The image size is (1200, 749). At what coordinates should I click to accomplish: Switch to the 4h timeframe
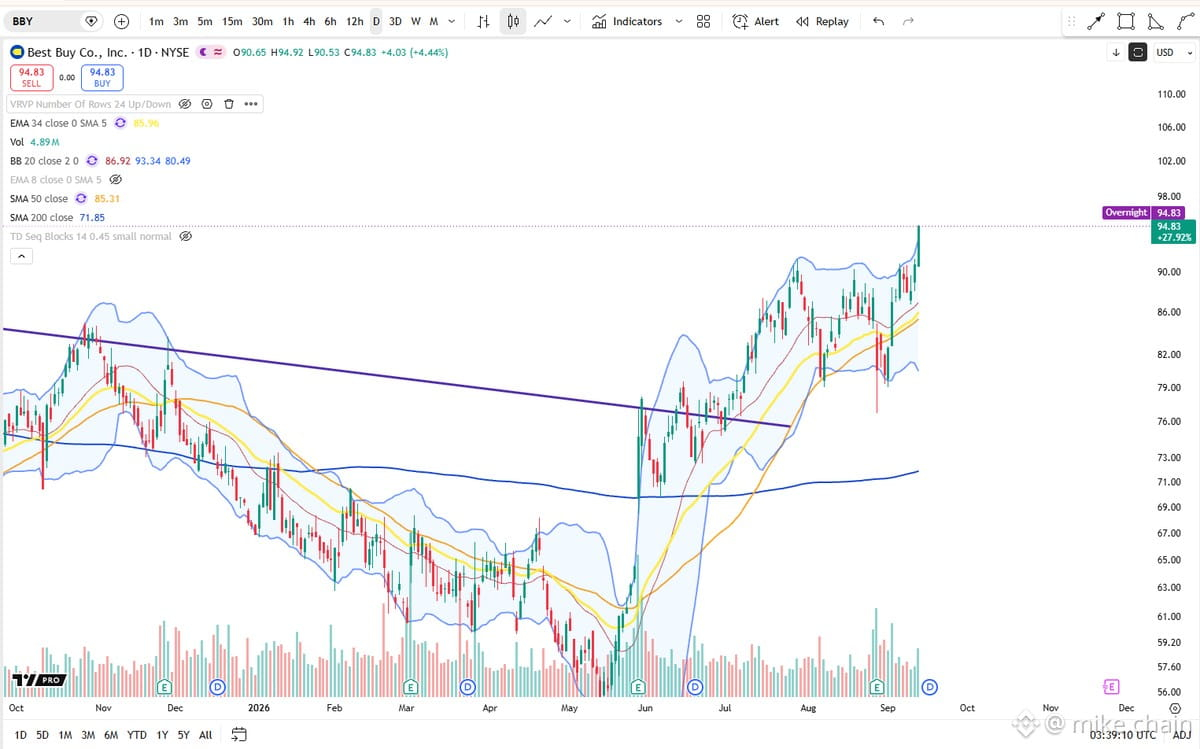[309, 21]
